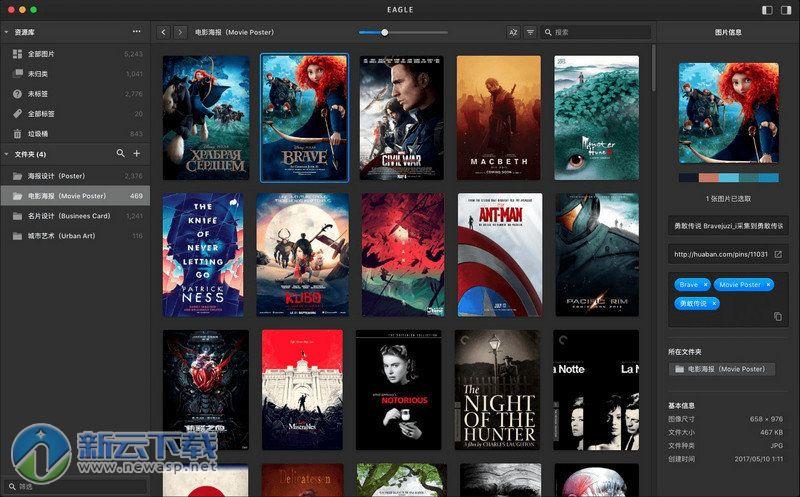The image size is (800, 497).
Task: Click the 电影海报 (Movie Poster) folder chip
Action: [722, 369]
